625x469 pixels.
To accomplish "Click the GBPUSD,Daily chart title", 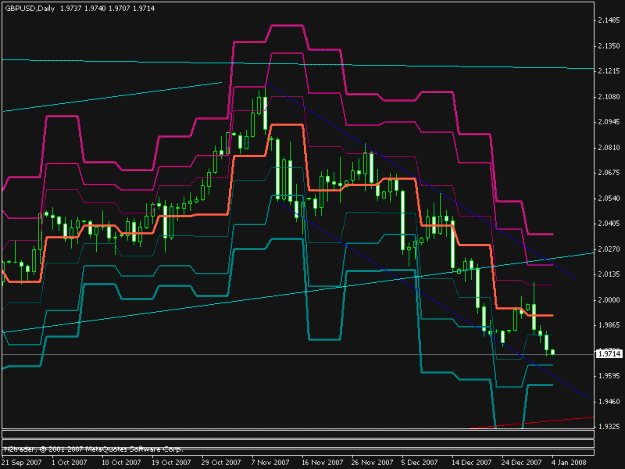I will point(29,8).
